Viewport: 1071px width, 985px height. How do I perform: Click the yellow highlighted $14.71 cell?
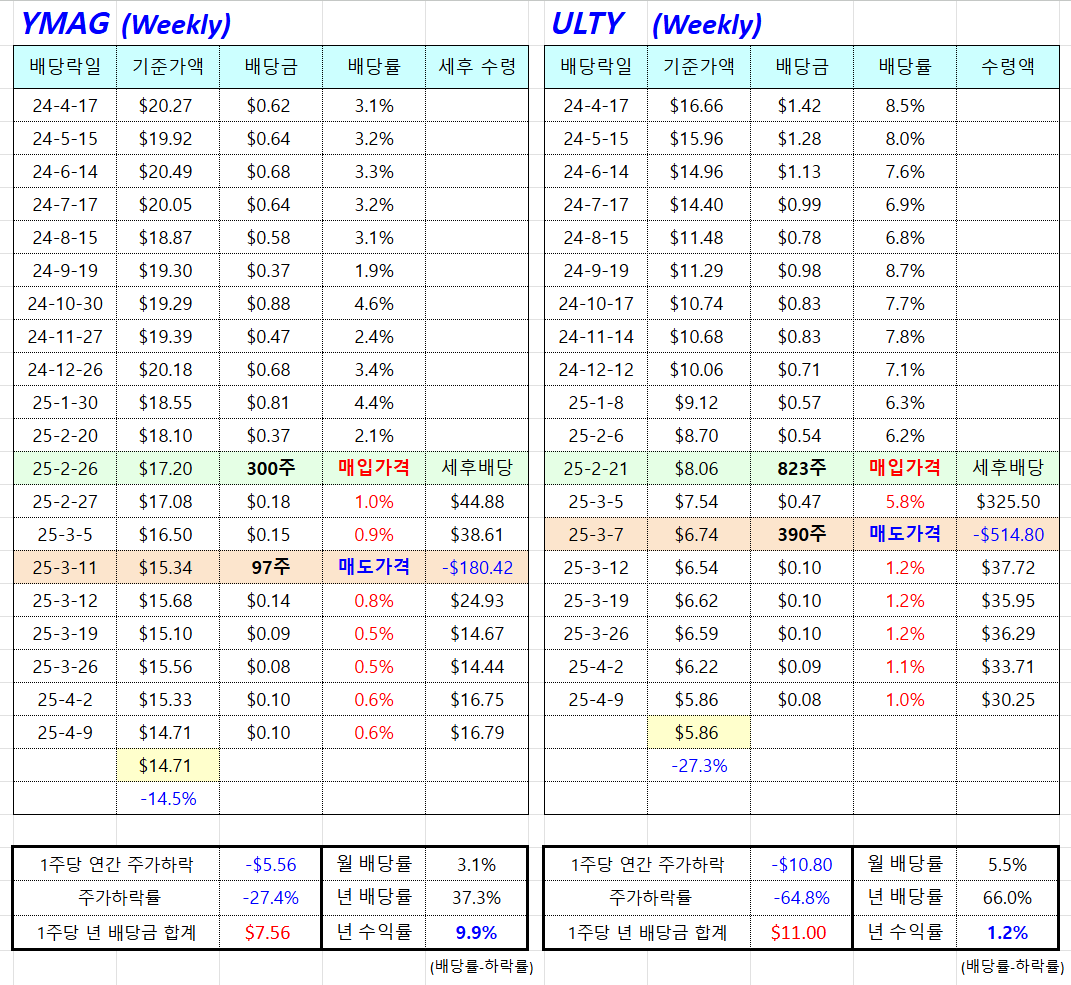coord(168,765)
